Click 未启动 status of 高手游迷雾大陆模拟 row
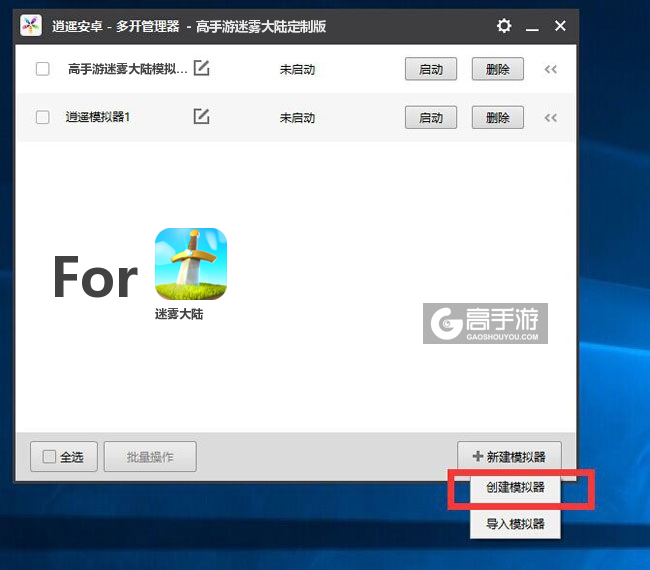 click(x=297, y=69)
